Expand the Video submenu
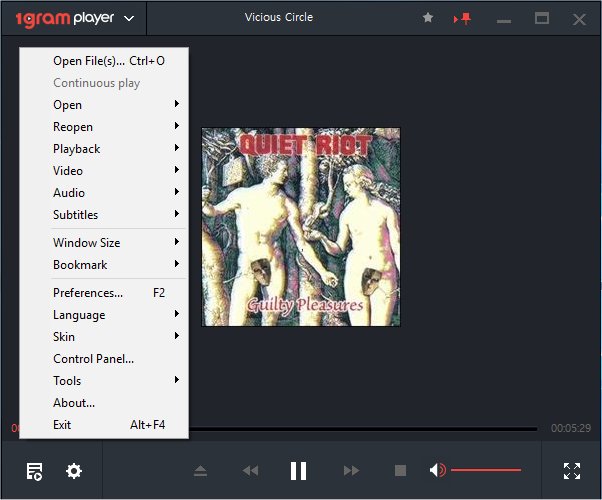This screenshot has width=602, height=500. [x=104, y=171]
